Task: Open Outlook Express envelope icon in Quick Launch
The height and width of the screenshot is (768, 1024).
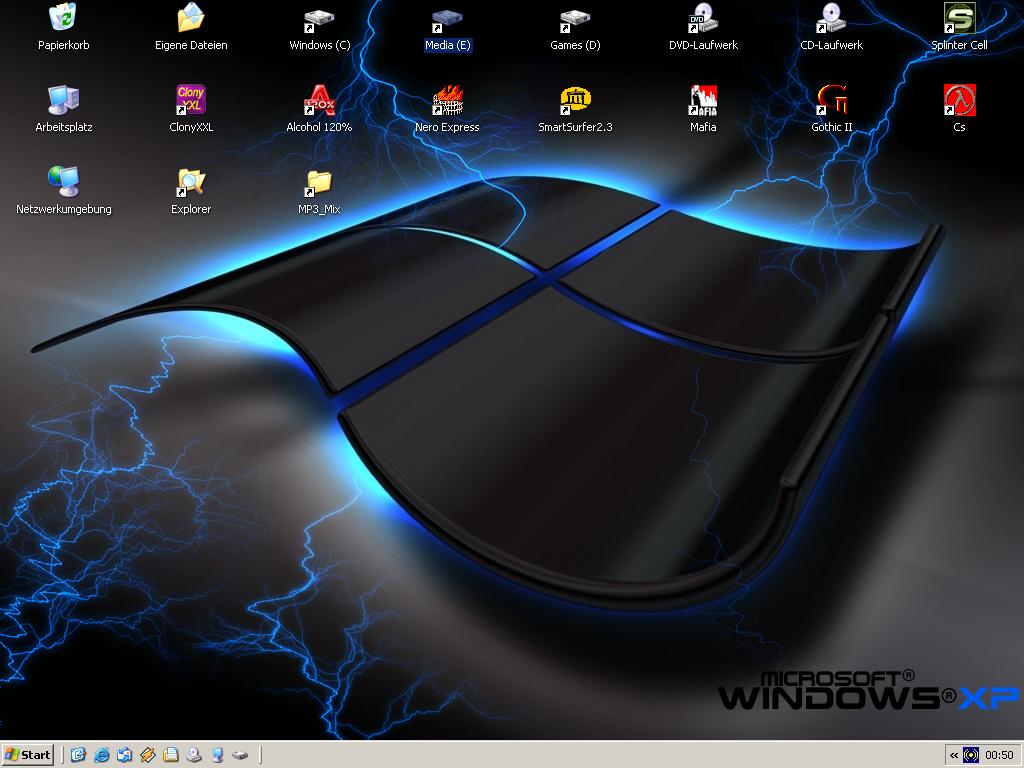Action: (x=124, y=755)
